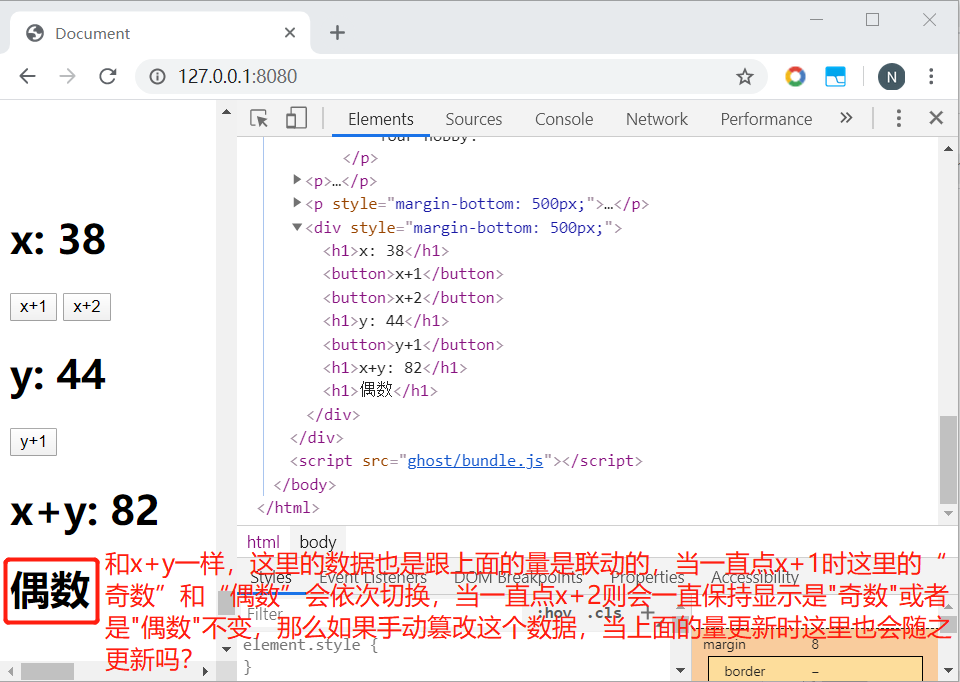Open DevTools customize menu
This screenshot has width=960, height=682.
tap(898, 118)
